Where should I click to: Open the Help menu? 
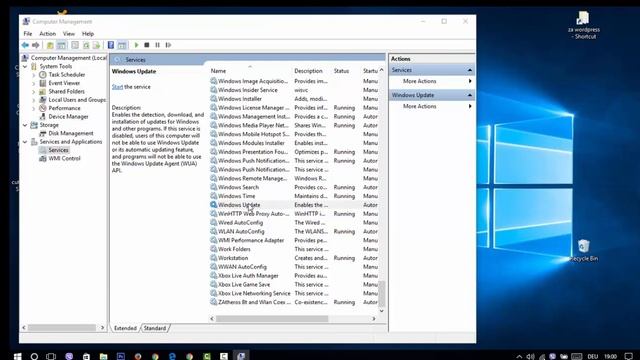(88, 33)
